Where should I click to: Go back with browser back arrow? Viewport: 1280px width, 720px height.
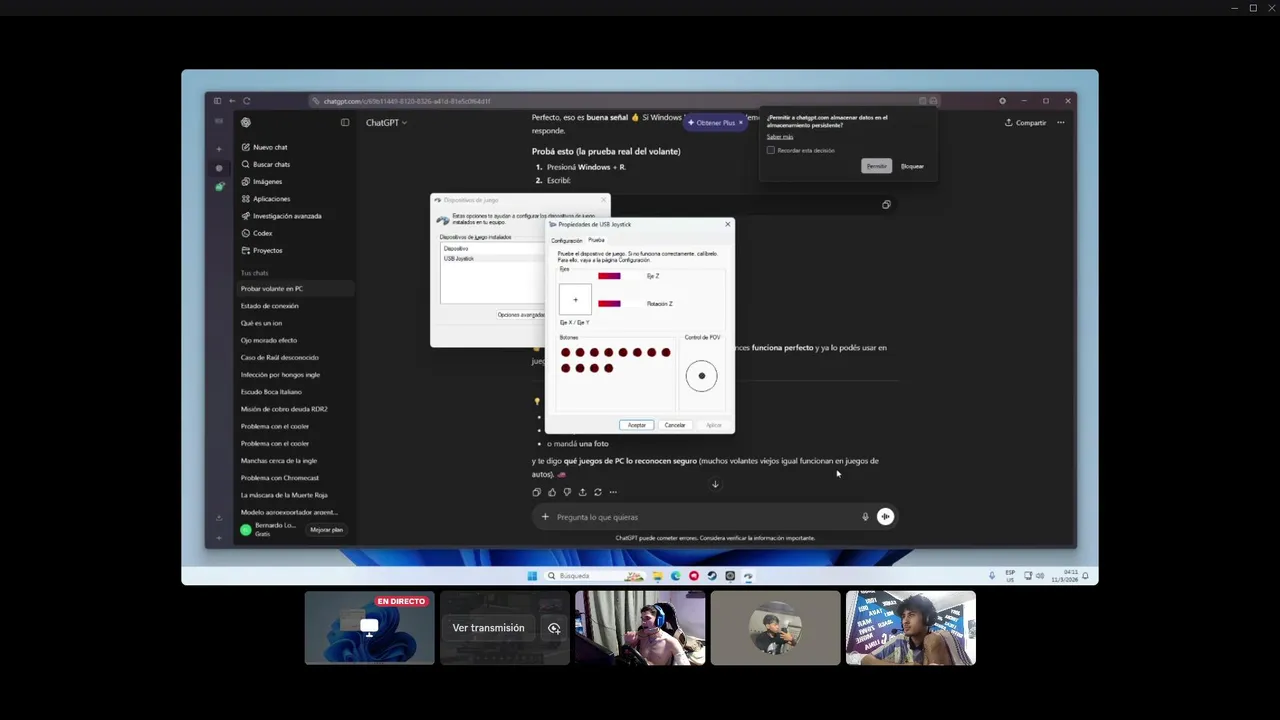[232, 101]
